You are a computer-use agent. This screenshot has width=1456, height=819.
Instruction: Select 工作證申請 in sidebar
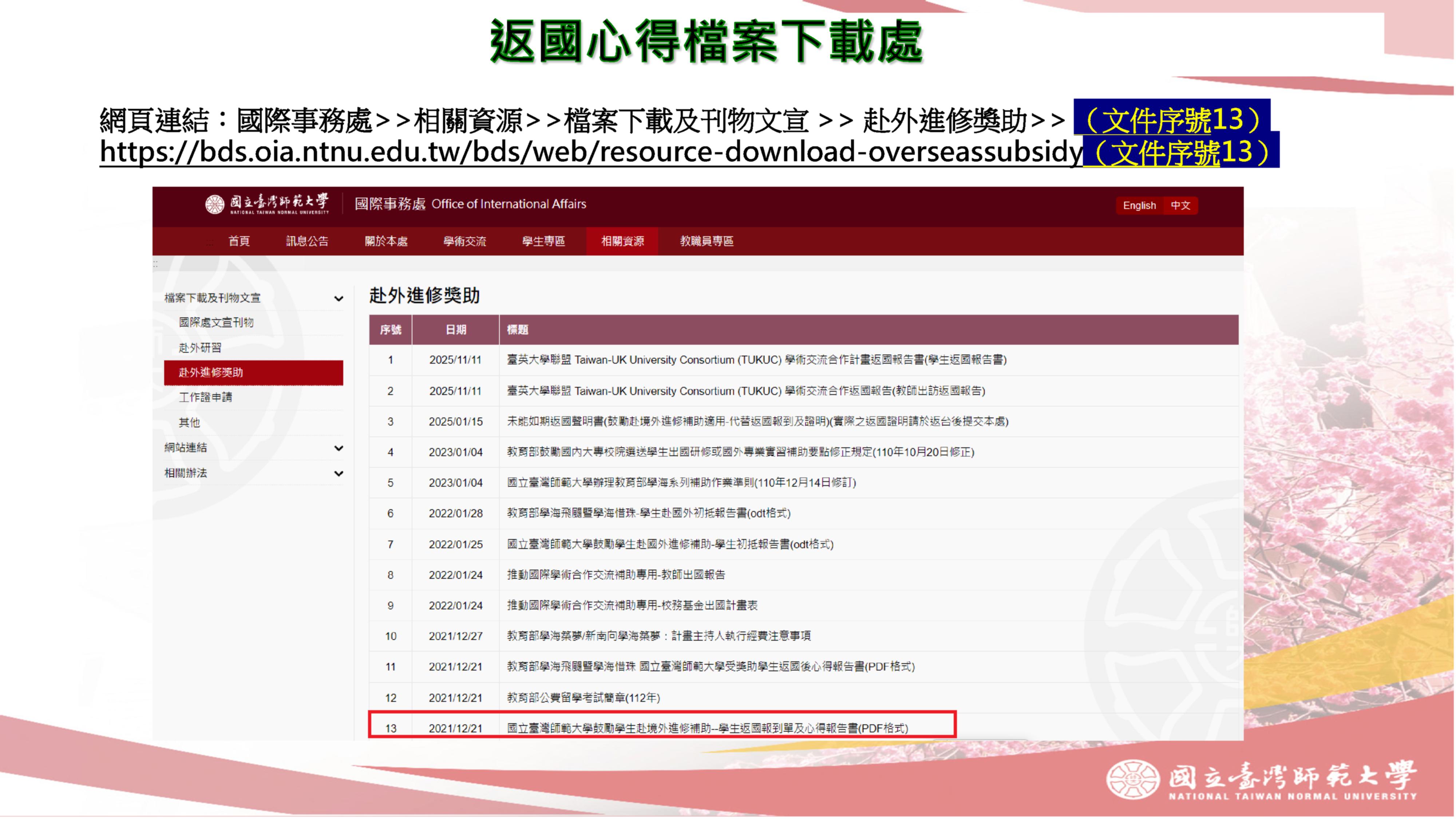click(x=206, y=397)
